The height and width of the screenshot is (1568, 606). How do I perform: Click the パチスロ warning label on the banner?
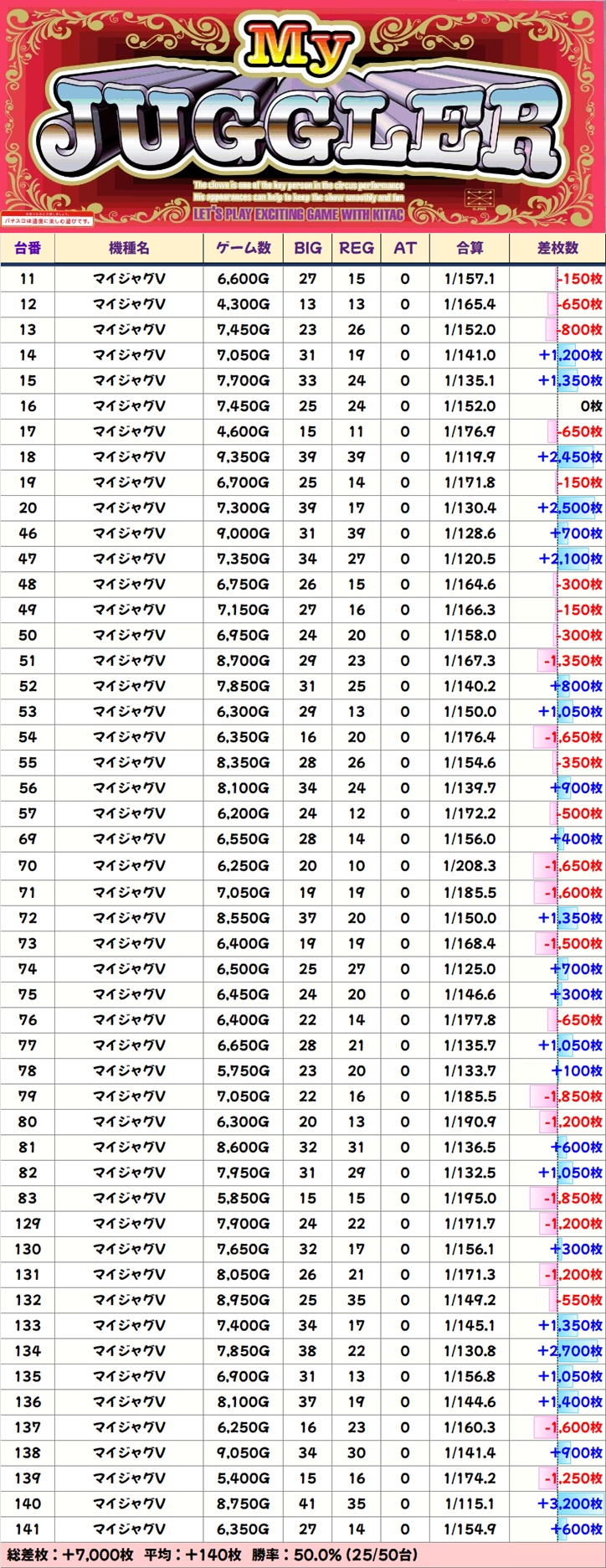click(x=46, y=220)
